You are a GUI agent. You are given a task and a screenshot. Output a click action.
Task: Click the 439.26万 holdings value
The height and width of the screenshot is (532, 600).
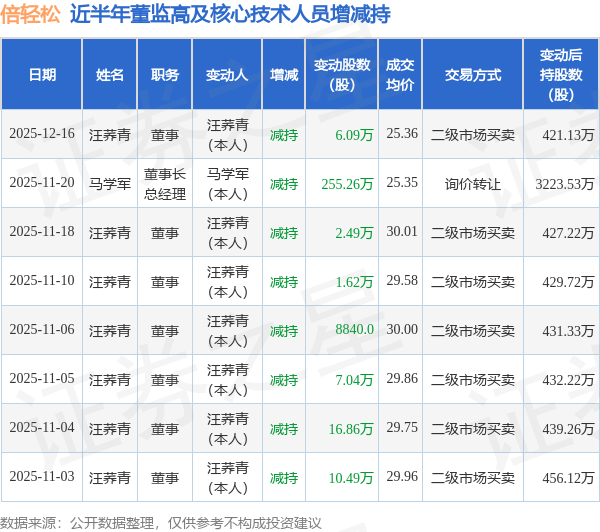click(x=568, y=429)
